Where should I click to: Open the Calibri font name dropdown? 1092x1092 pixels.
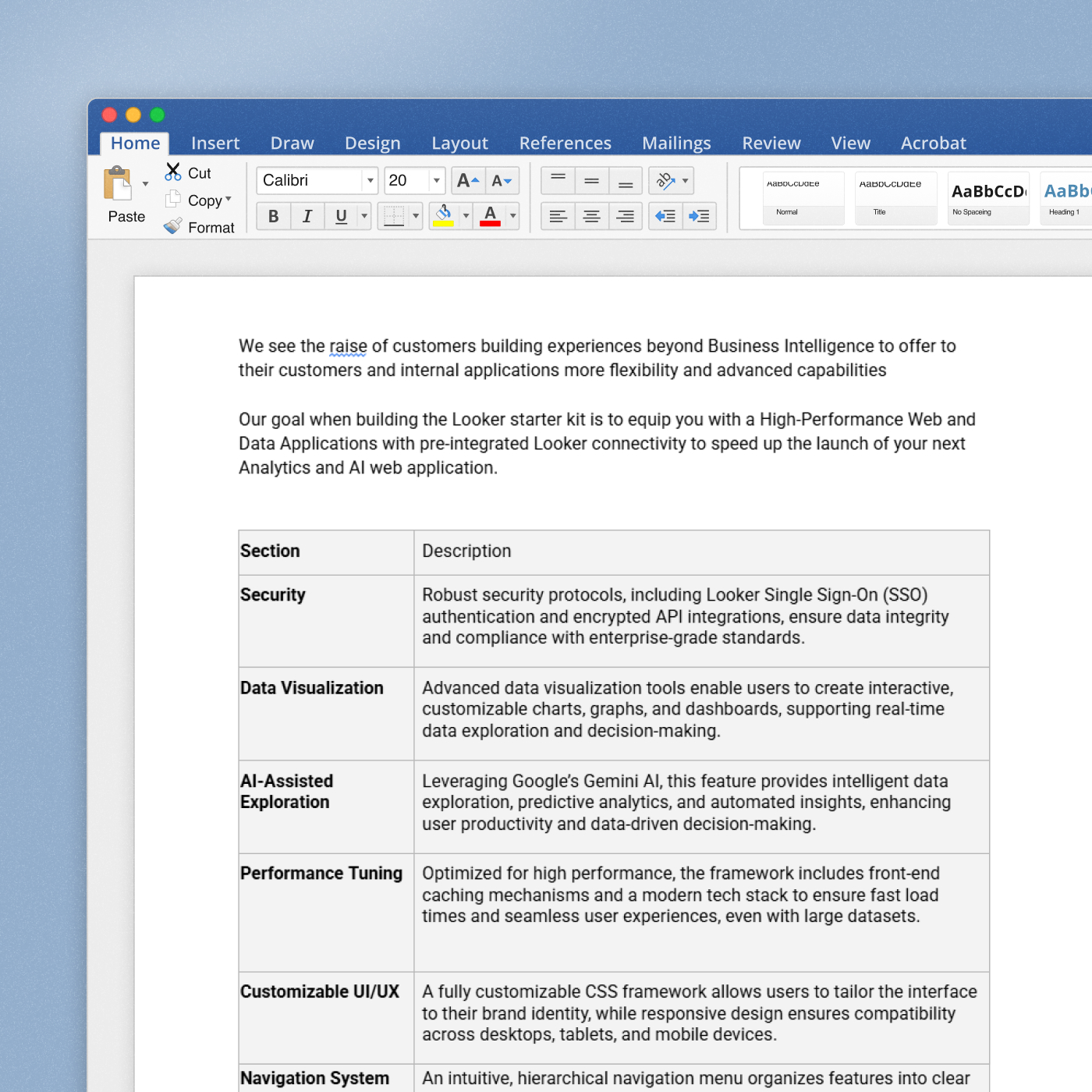pyautogui.click(x=370, y=181)
